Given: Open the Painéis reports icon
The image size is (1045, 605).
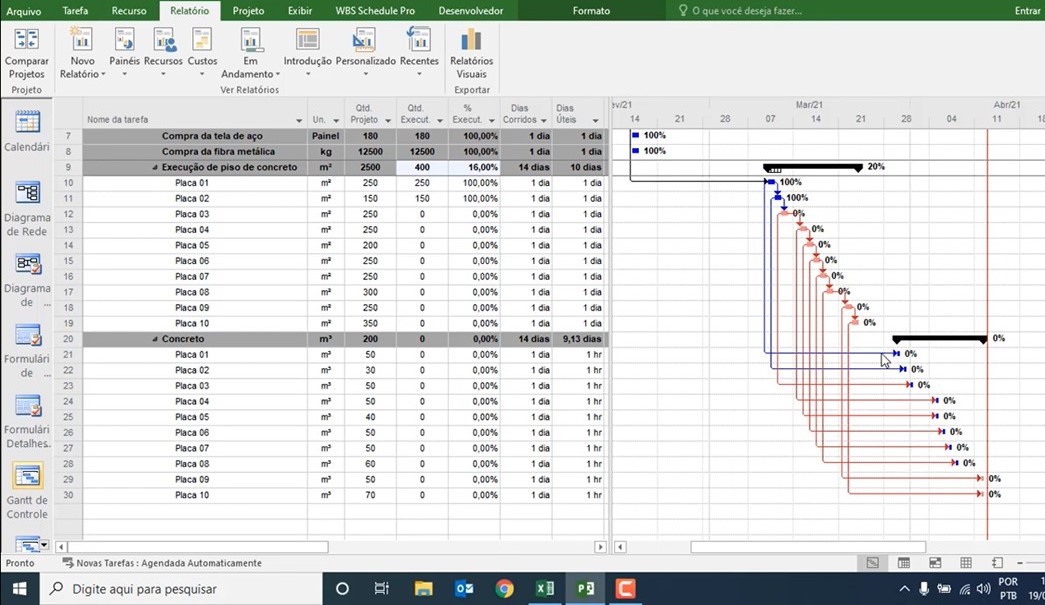Looking at the screenshot, I should click(x=125, y=53).
